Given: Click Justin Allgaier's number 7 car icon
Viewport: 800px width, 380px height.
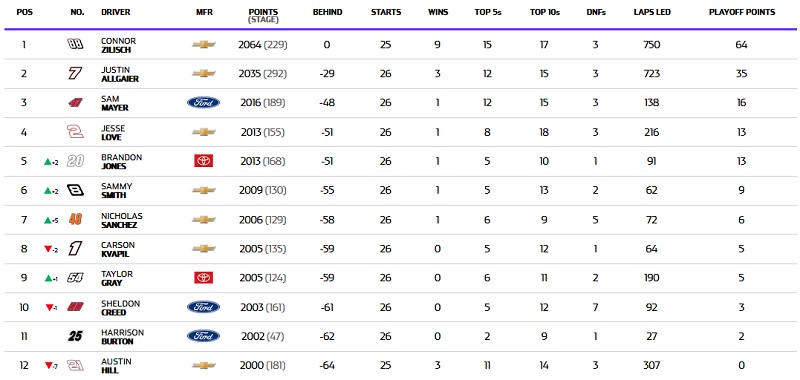Looking at the screenshot, I should pos(75,73).
